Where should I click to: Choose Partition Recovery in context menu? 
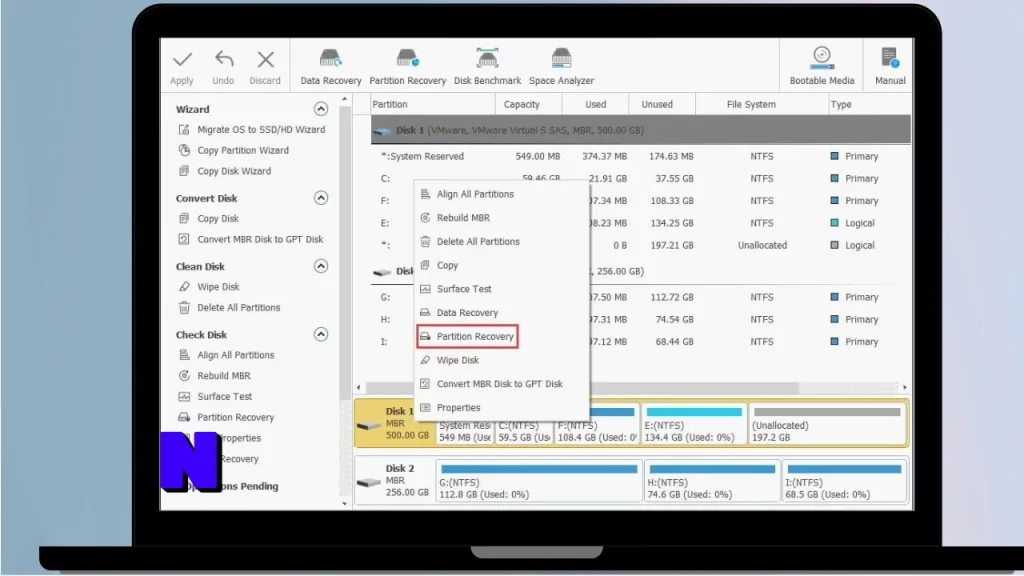[468, 336]
